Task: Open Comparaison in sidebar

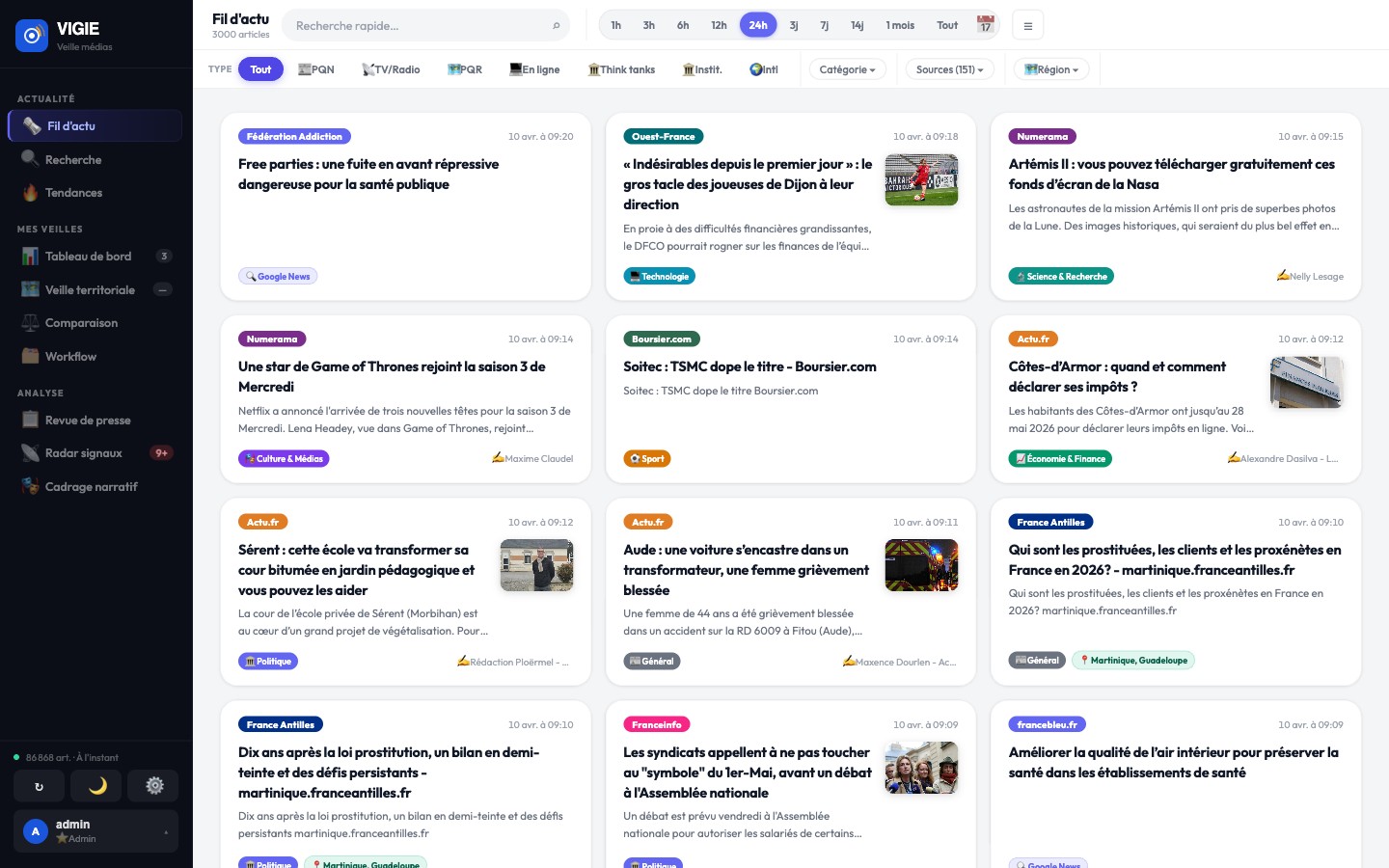Action: pos(95,323)
